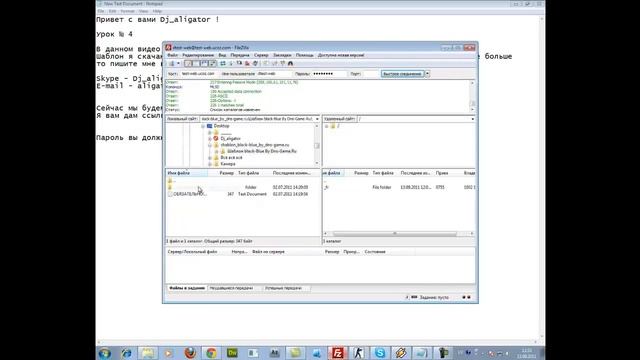The width and height of the screenshot is (640, 360).
Task: Click the Windows Media Player taskbar icon
Action: point(169,353)
